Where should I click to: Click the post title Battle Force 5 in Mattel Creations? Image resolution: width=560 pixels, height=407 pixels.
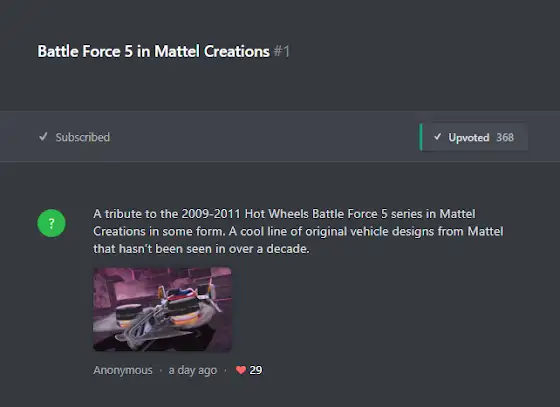[154, 51]
